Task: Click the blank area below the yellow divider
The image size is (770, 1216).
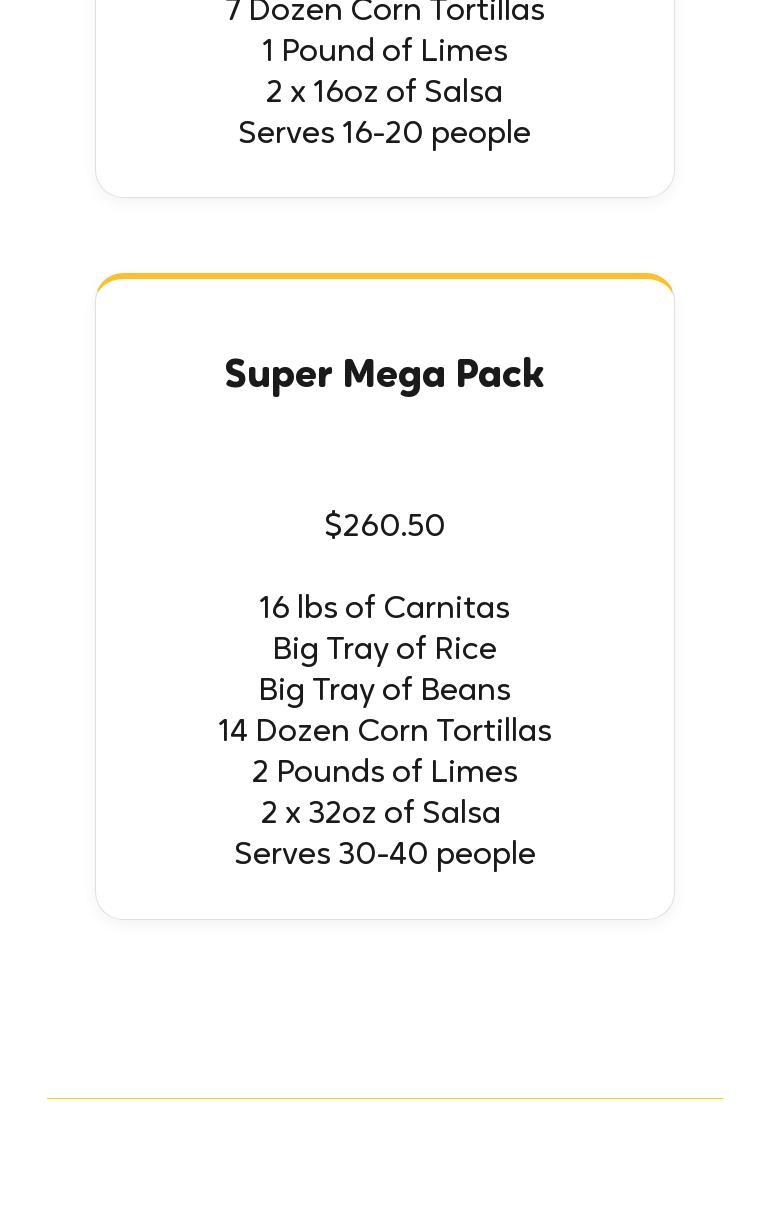Action: click(384, 1160)
